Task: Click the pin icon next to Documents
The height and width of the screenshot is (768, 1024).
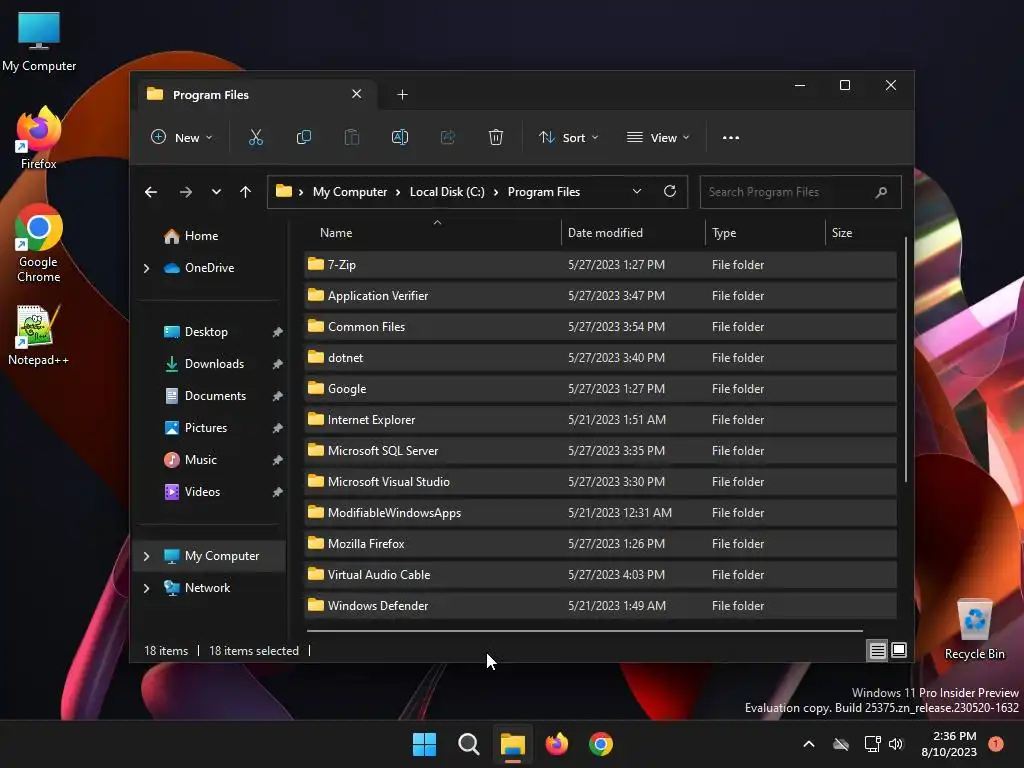Action: pyautogui.click(x=278, y=396)
